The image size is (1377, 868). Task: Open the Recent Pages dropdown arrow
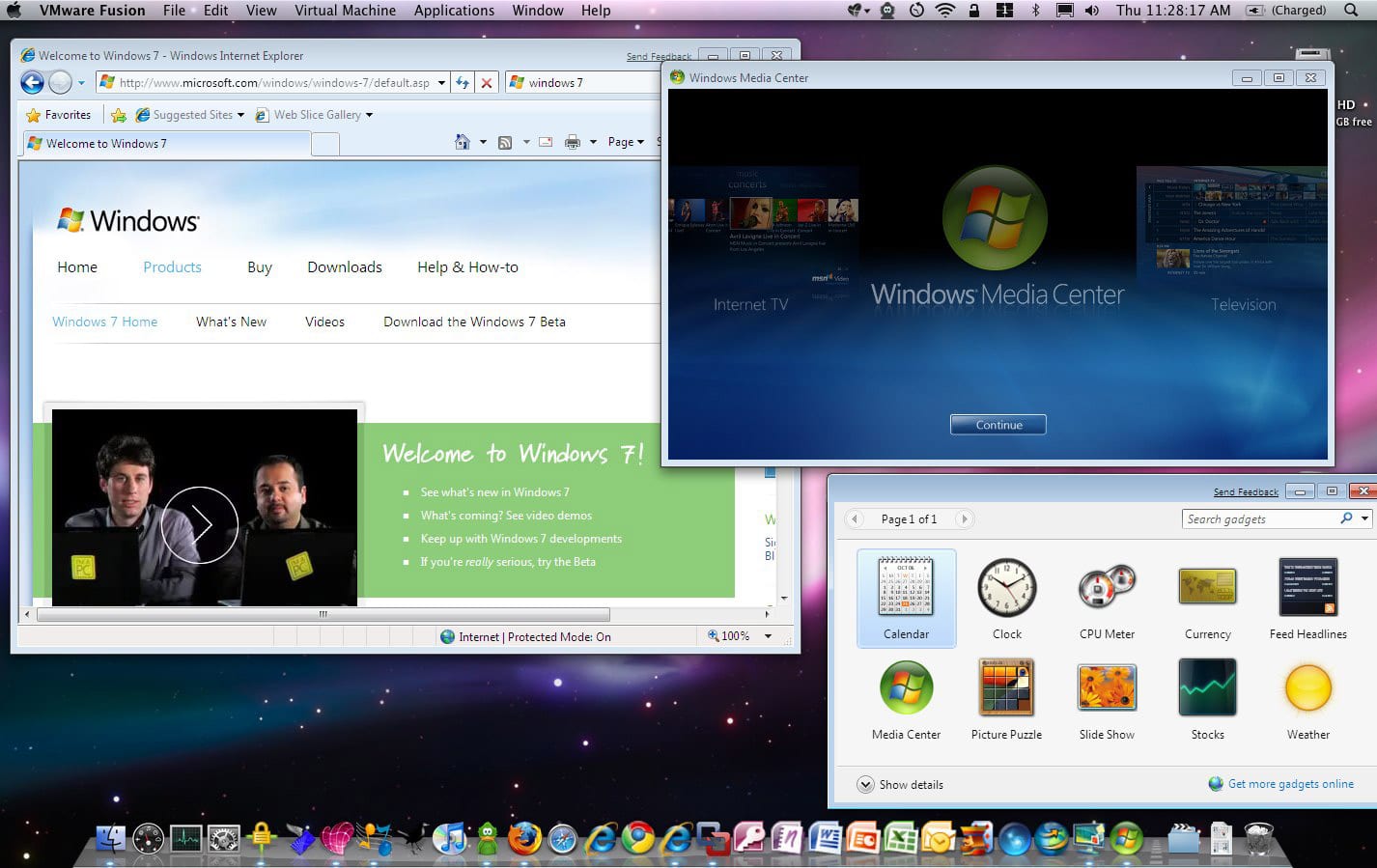pos(81,84)
